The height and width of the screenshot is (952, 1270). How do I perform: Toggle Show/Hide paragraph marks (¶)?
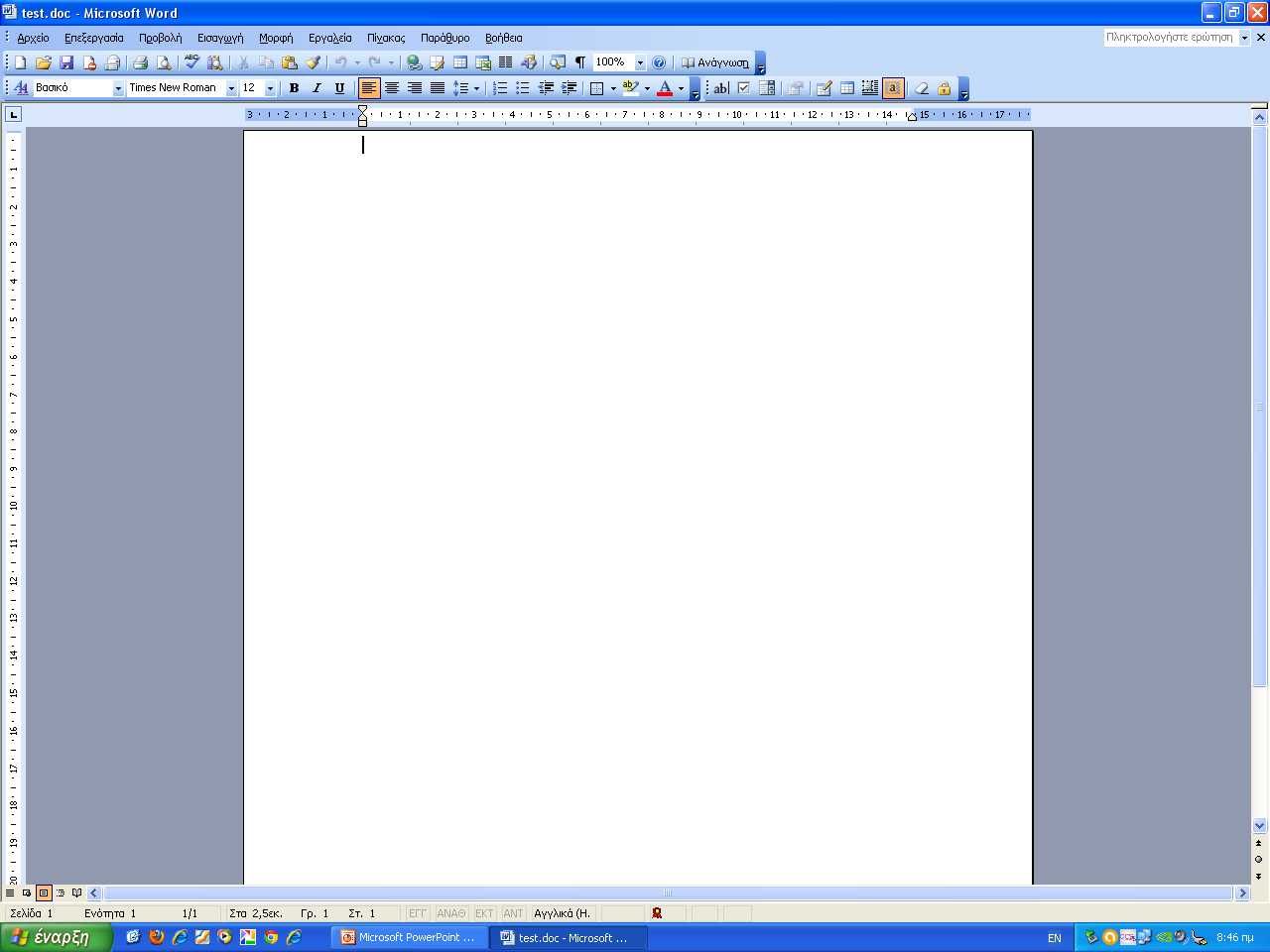coord(580,62)
